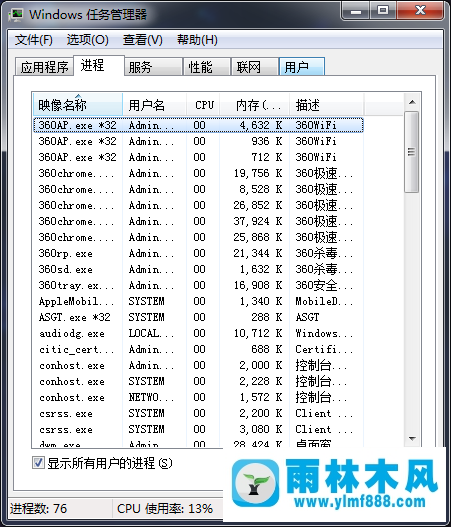This screenshot has height=527, width=451.
Task: Select the ASGT.exe *32 process row
Action: 198,317
